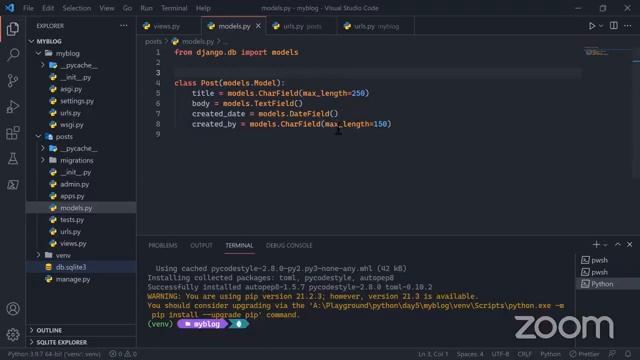Select the Terminal panel tab
Viewport: 640px width, 360px height.
click(239, 245)
